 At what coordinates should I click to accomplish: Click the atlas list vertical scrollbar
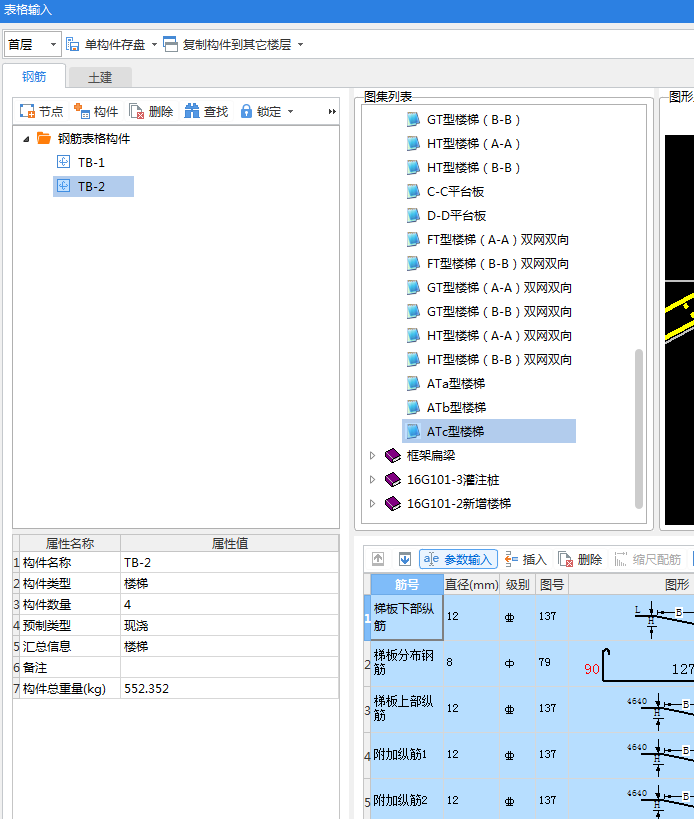pyautogui.click(x=639, y=428)
